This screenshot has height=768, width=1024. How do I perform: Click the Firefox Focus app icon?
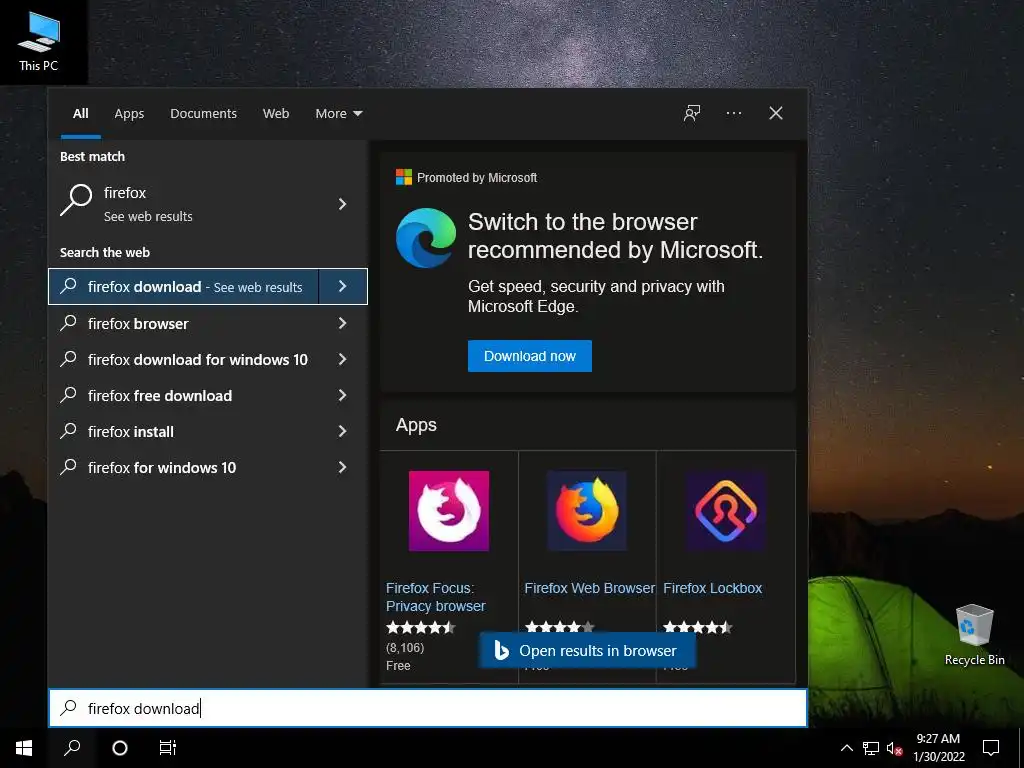[x=449, y=511]
